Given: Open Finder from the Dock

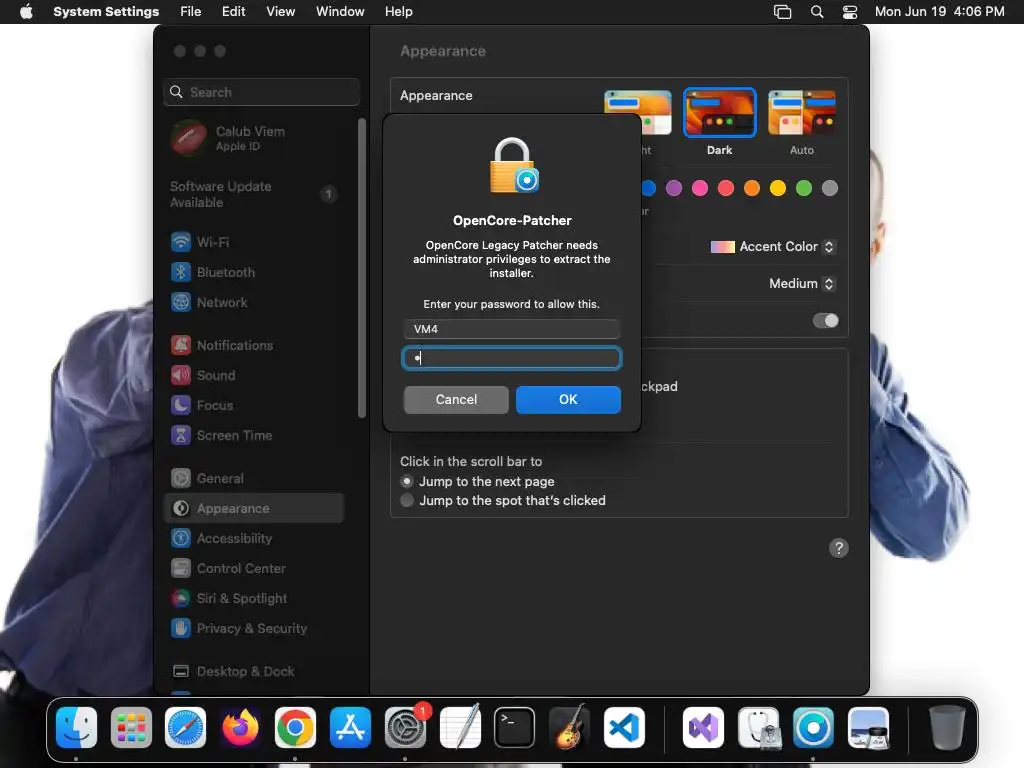Looking at the screenshot, I should (76, 727).
